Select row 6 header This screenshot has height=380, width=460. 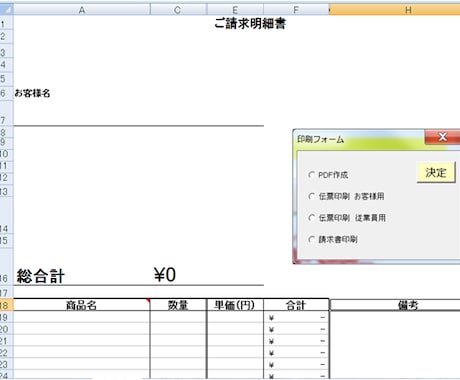6,93
